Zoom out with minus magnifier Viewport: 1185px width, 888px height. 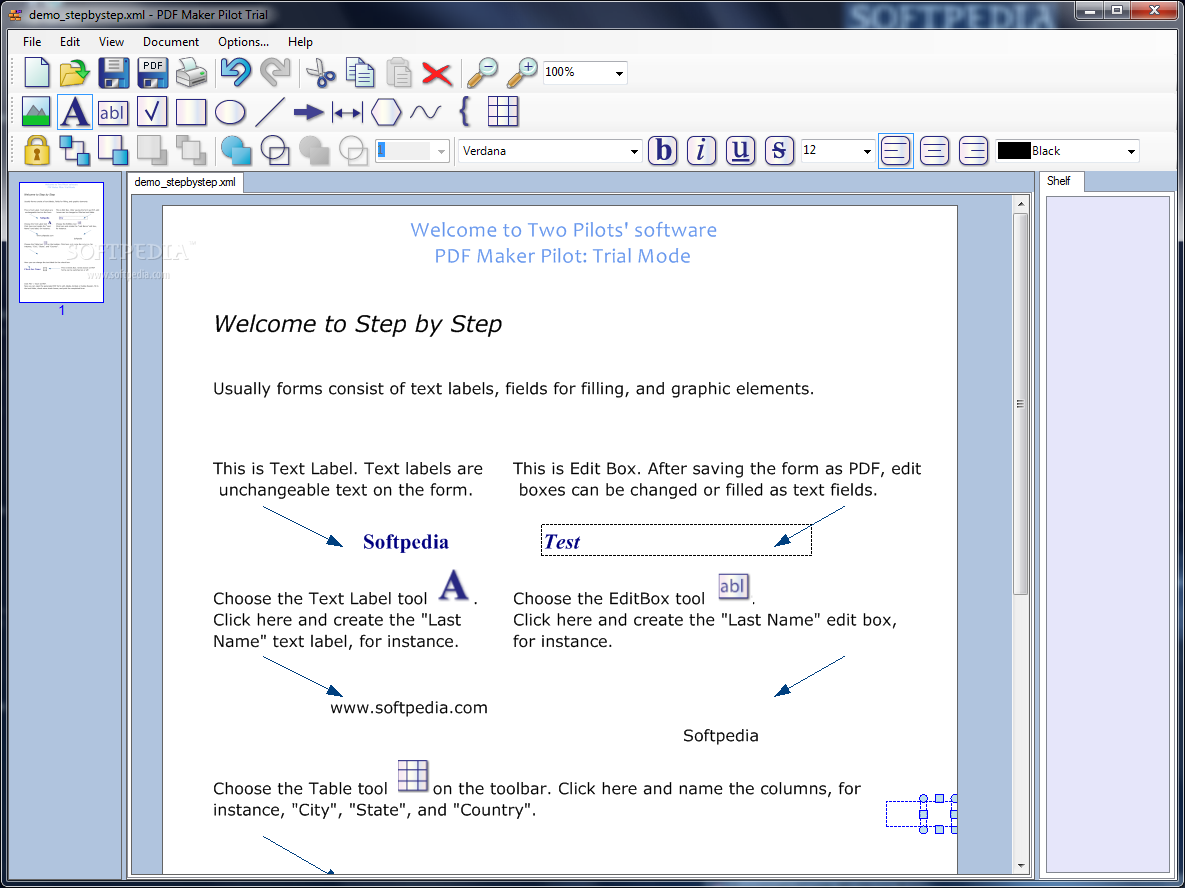click(x=482, y=73)
